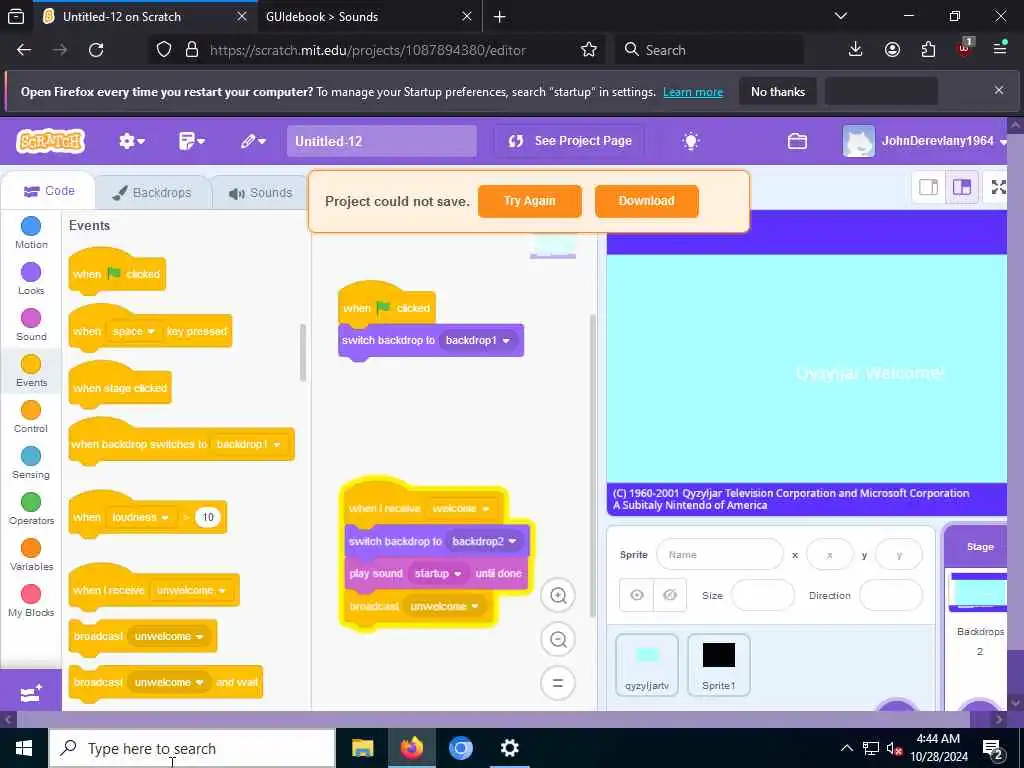Click the sprite Direction field
The width and height of the screenshot is (1024, 768).
890,595
